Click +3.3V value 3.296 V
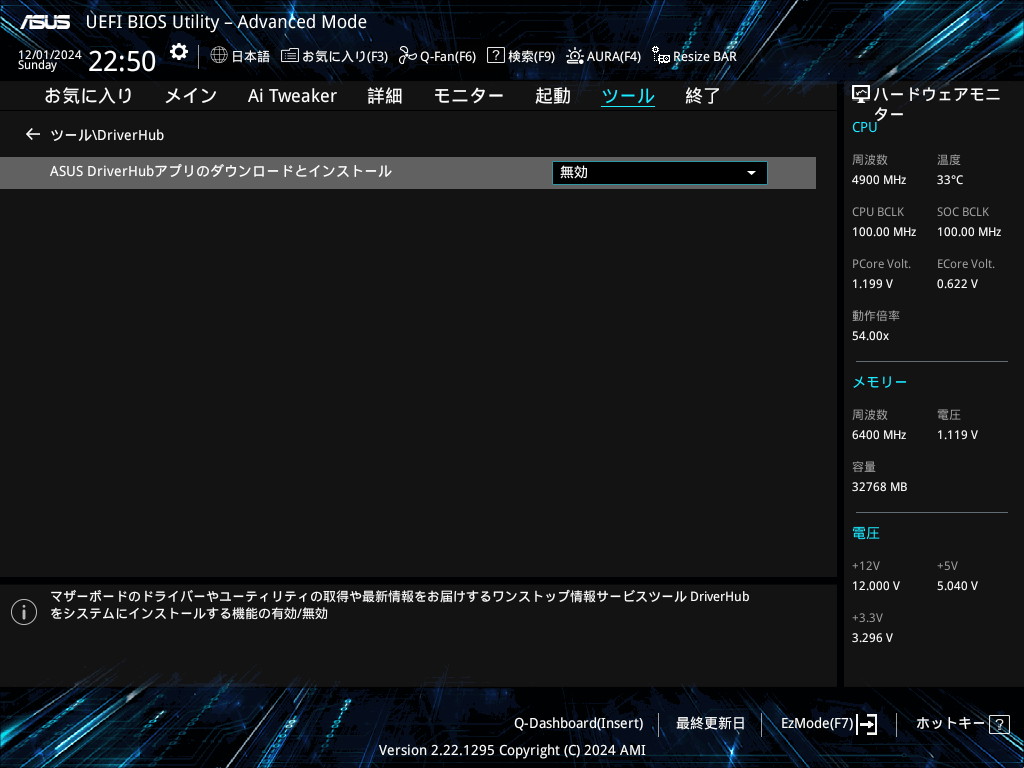The height and width of the screenshot is (768, 1024). tap(872, 637)
